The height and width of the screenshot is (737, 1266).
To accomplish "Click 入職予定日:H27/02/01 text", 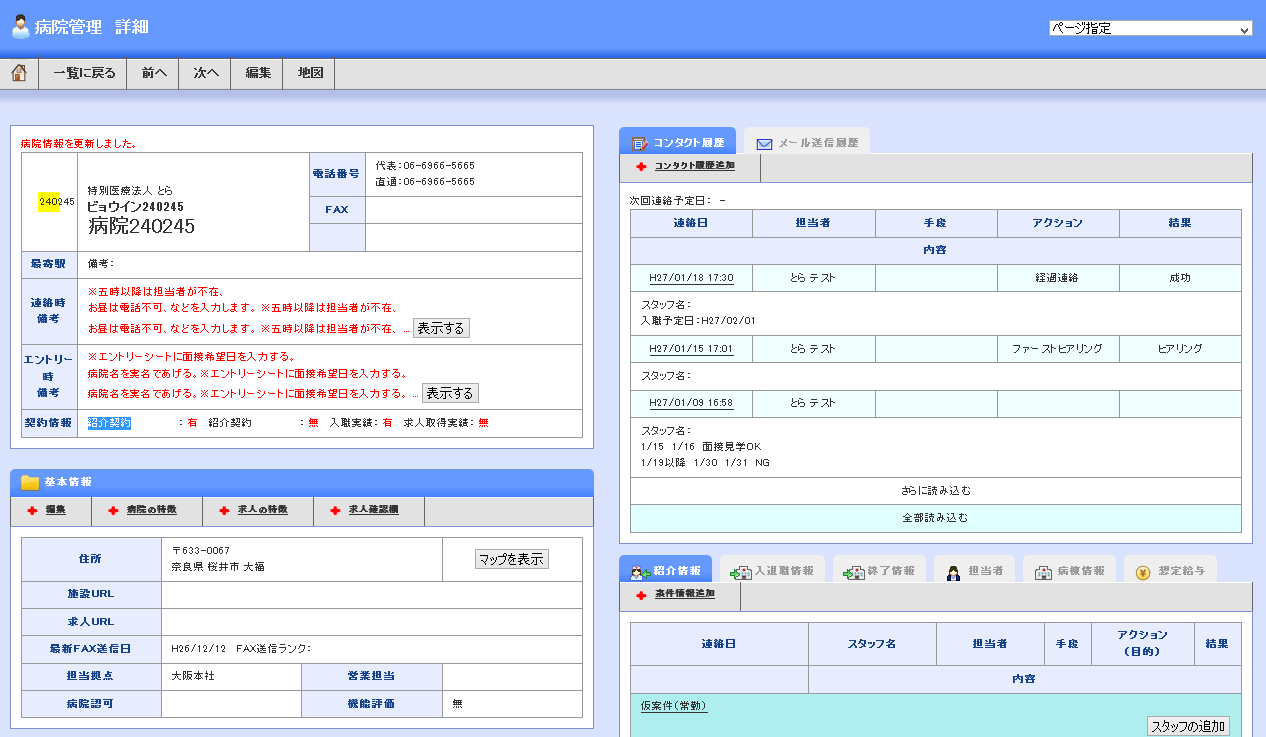I will tap(698, 321).
